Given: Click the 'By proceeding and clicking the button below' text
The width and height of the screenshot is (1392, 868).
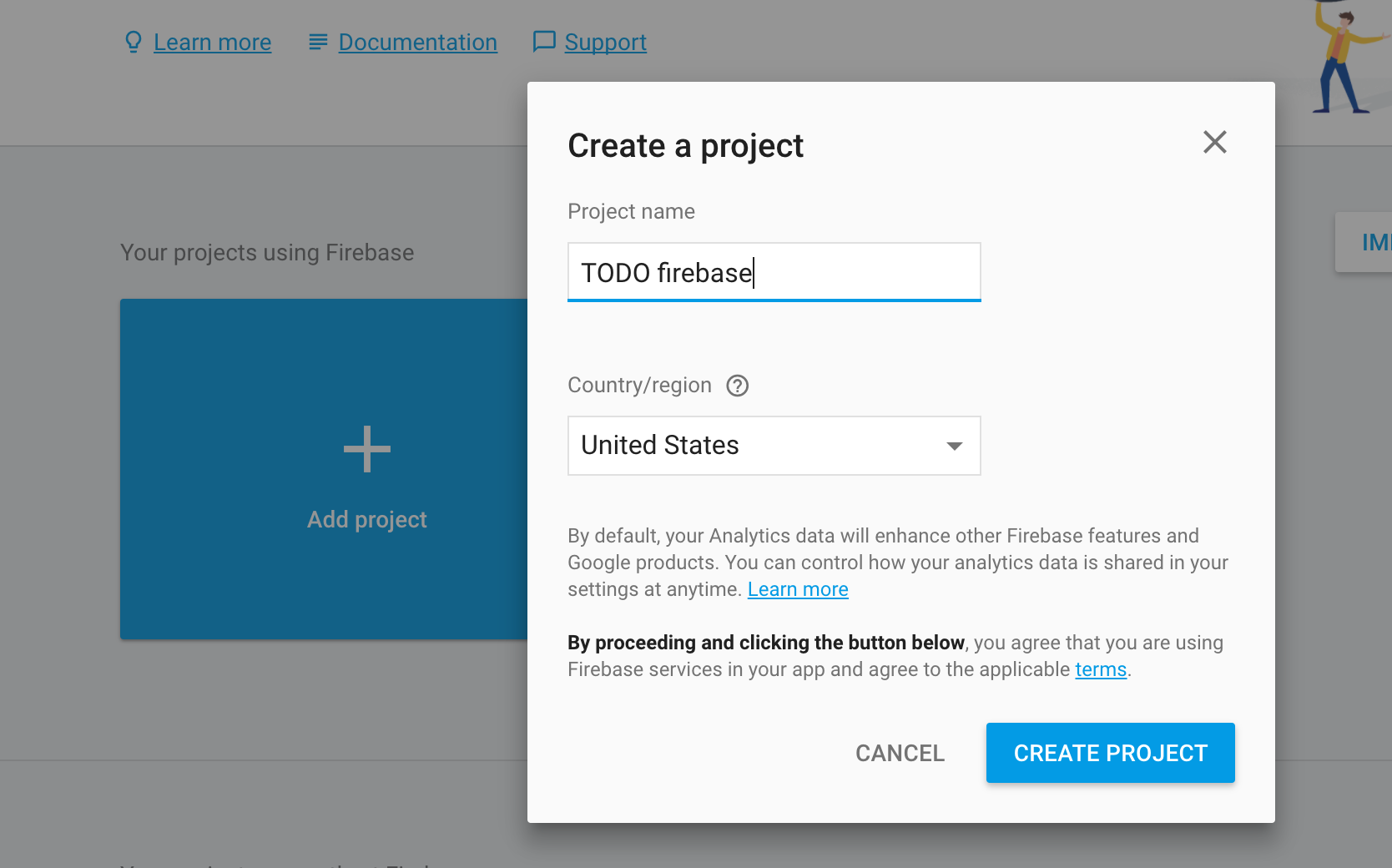Looking at the screenshot, I should (x=765, y=643).
